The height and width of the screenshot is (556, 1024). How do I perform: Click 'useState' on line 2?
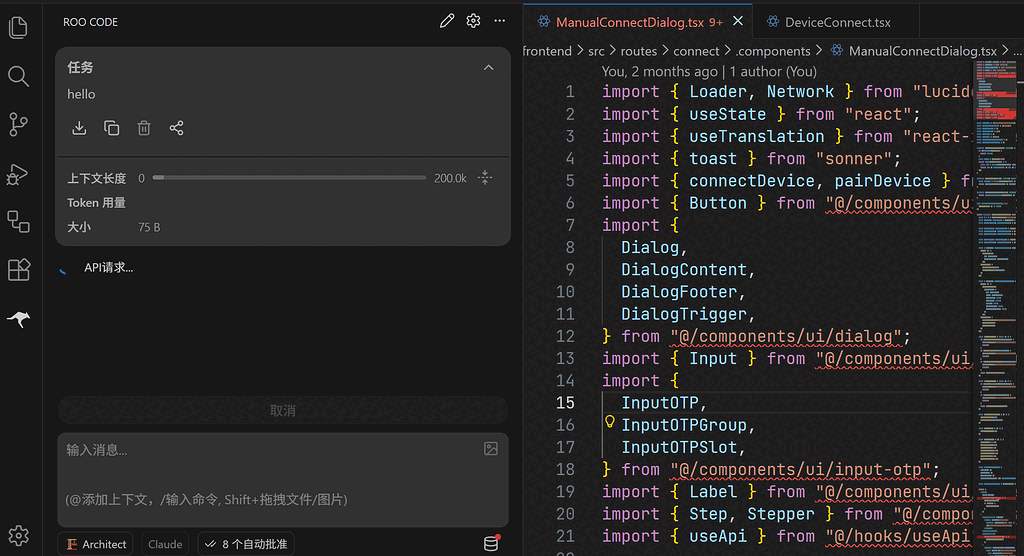click(x=728, y=114)
